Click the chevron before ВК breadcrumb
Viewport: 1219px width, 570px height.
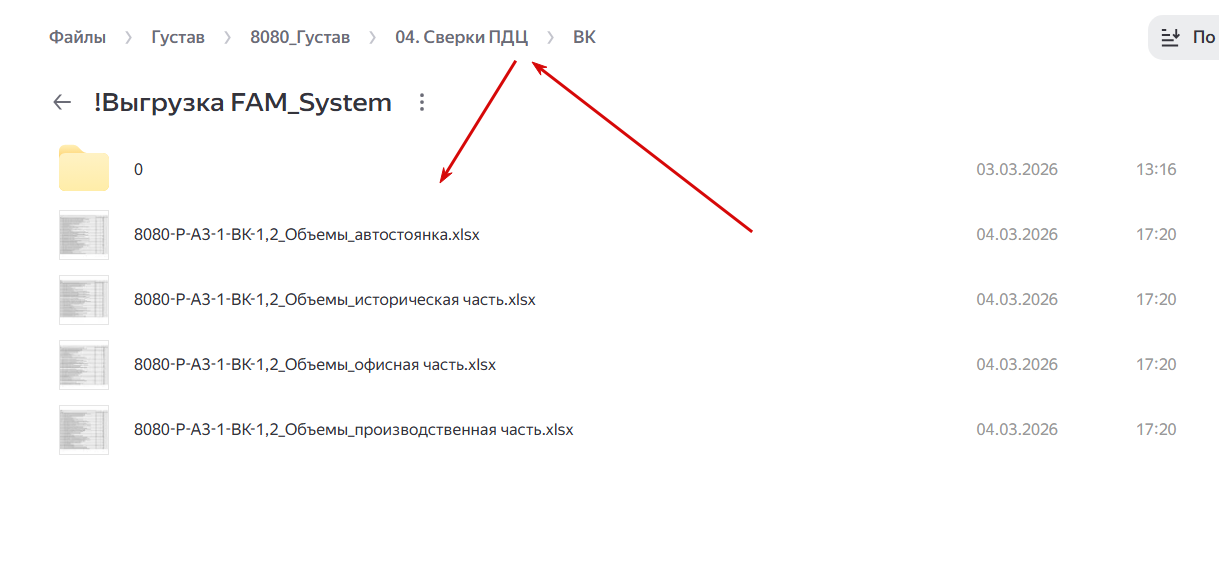click(x=550, y=38)
